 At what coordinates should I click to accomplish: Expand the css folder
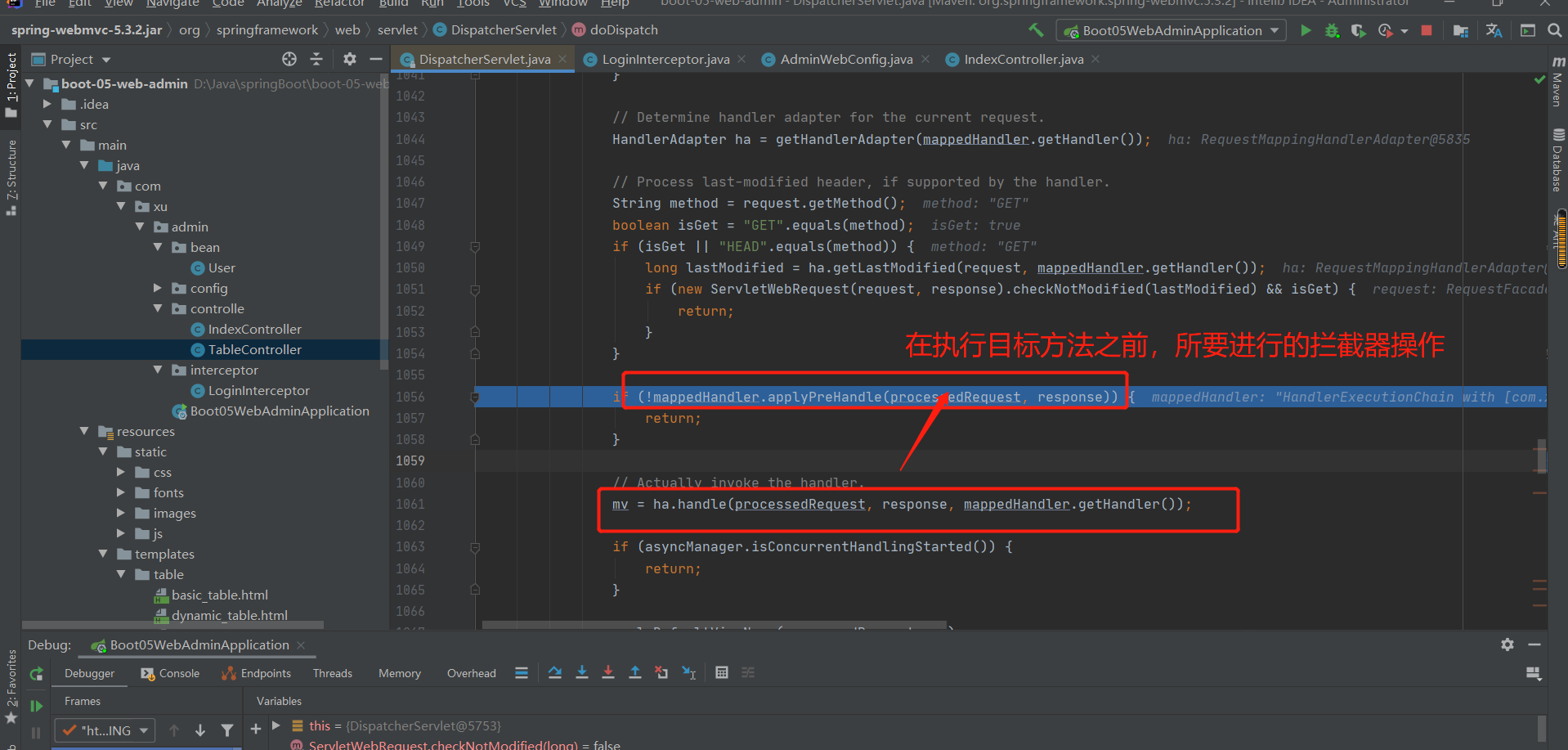[121, 472]
